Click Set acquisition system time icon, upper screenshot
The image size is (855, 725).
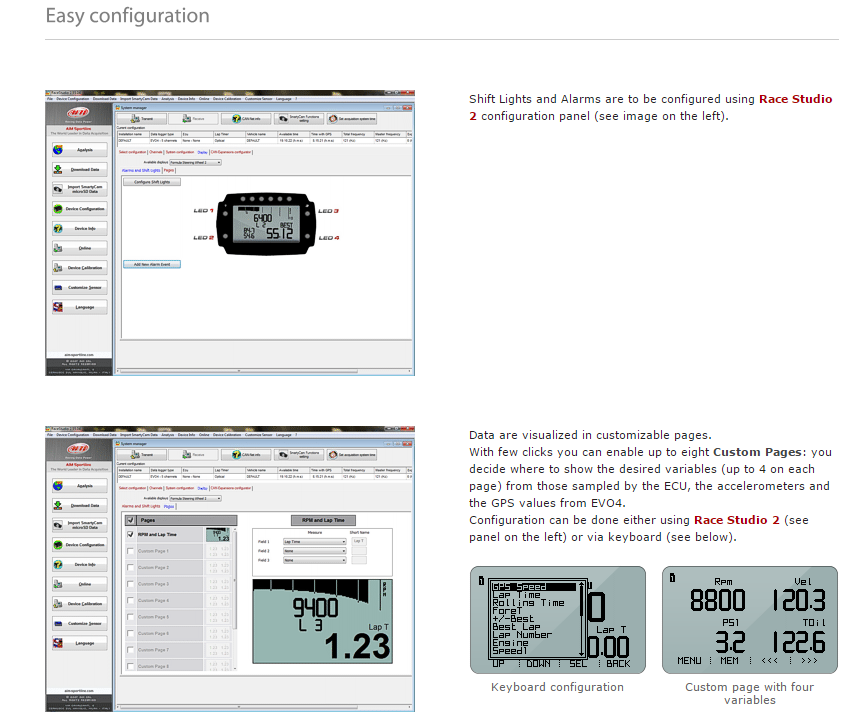coord(333,118)
